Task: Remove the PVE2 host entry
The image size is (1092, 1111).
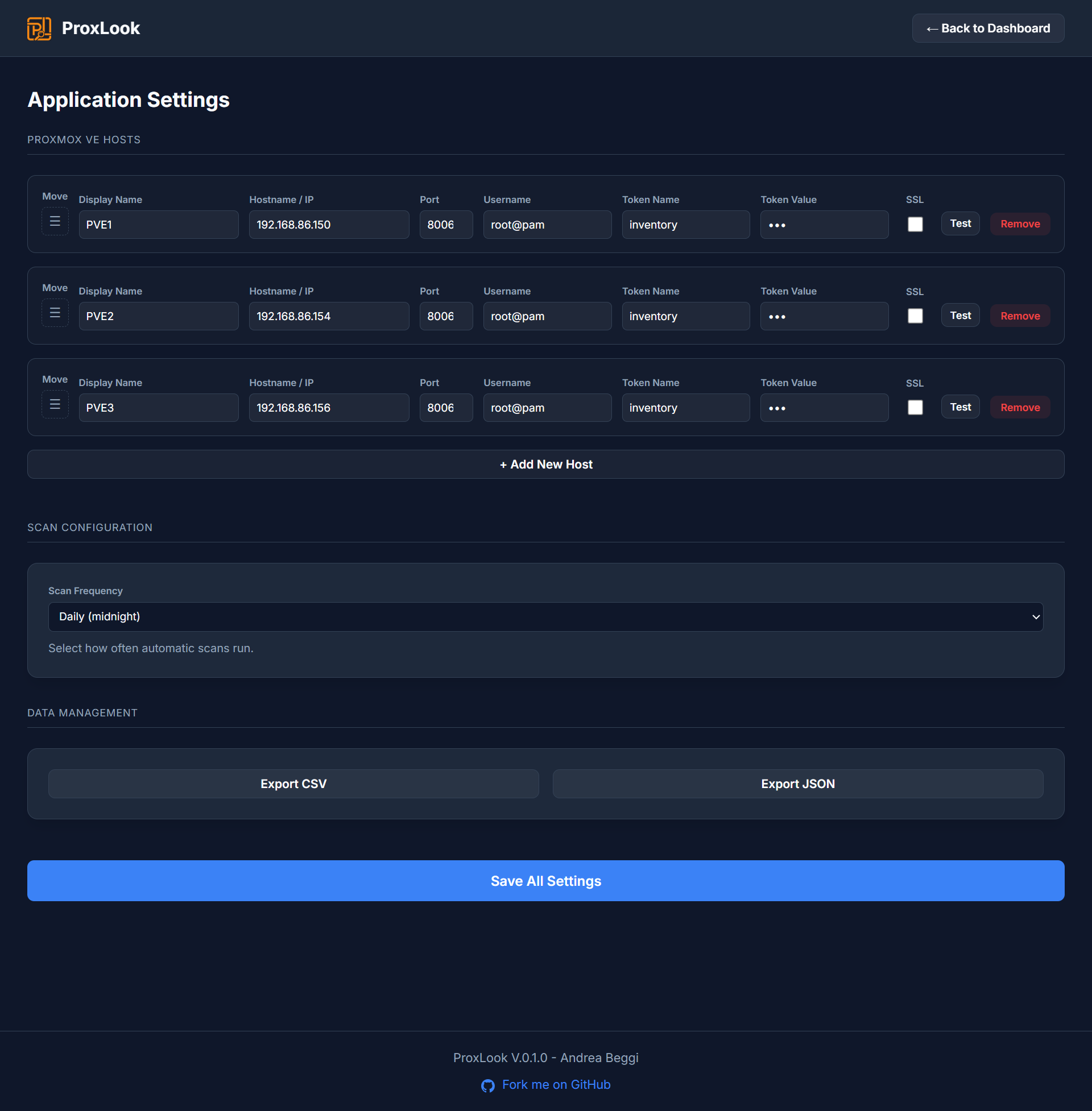Action: pyautogui.click(x=1020, y=316)
